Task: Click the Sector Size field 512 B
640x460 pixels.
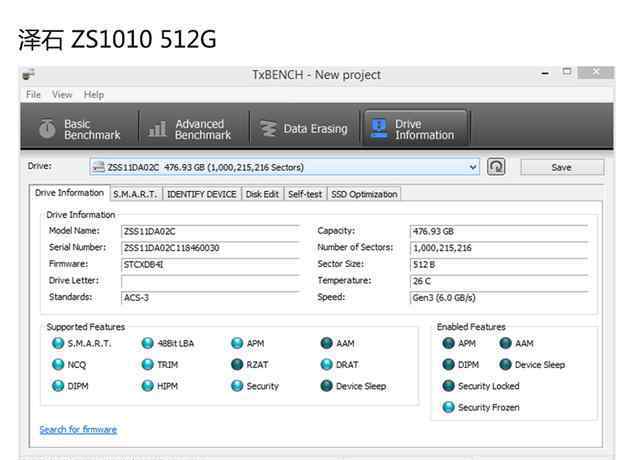Action: [x=499, y=264]
